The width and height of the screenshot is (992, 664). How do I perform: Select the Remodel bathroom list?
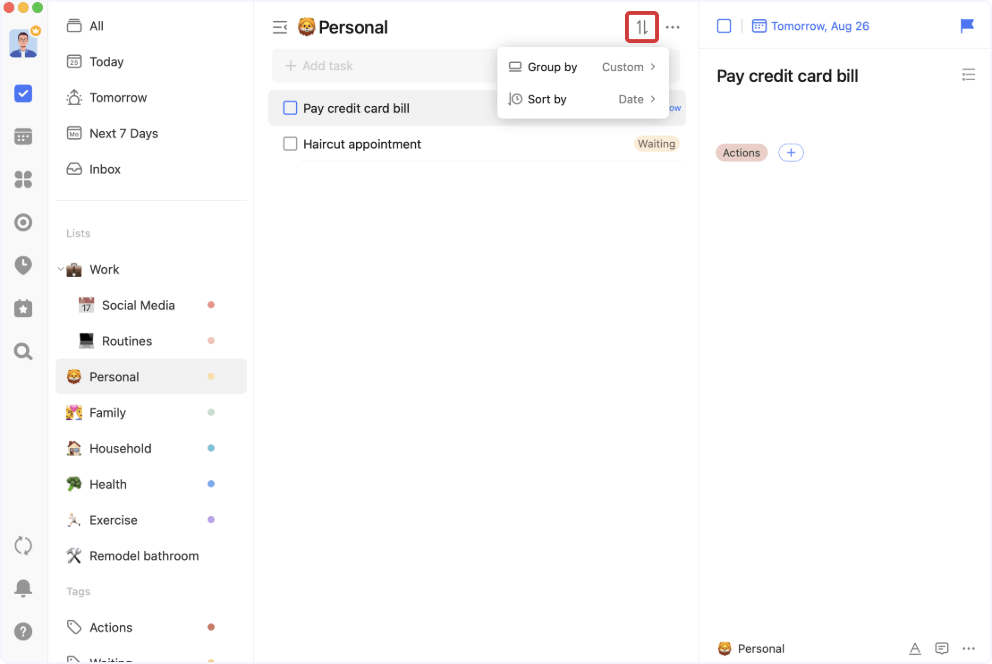click(151, 556)
